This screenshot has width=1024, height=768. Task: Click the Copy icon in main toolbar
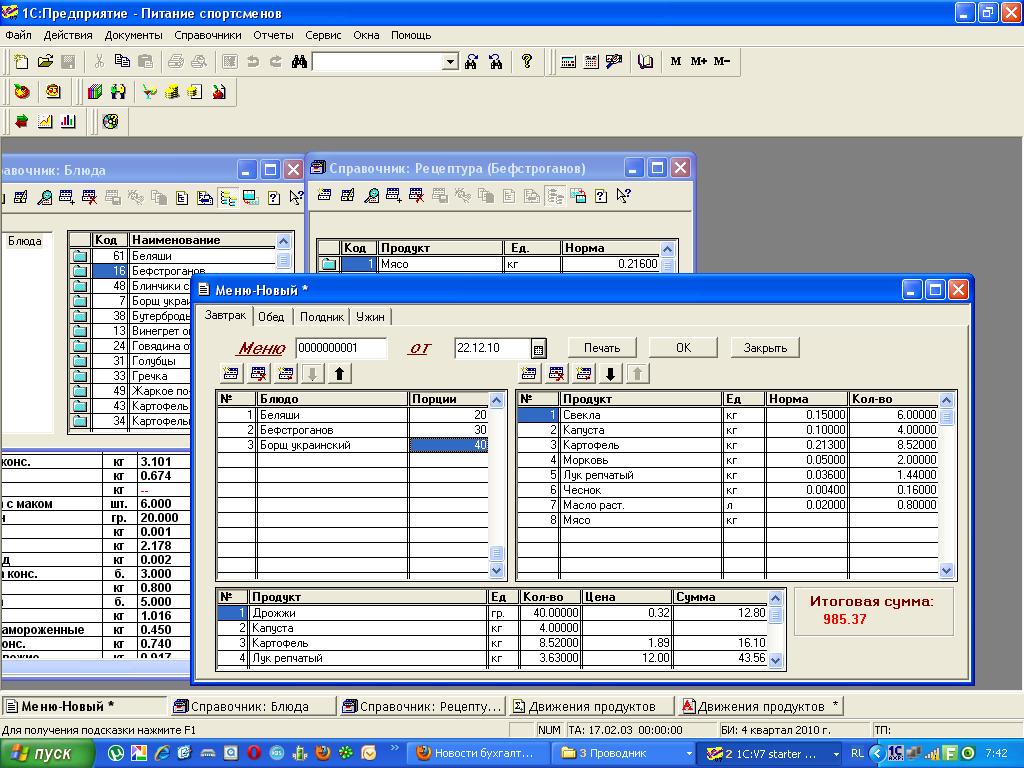click(122, 61)
